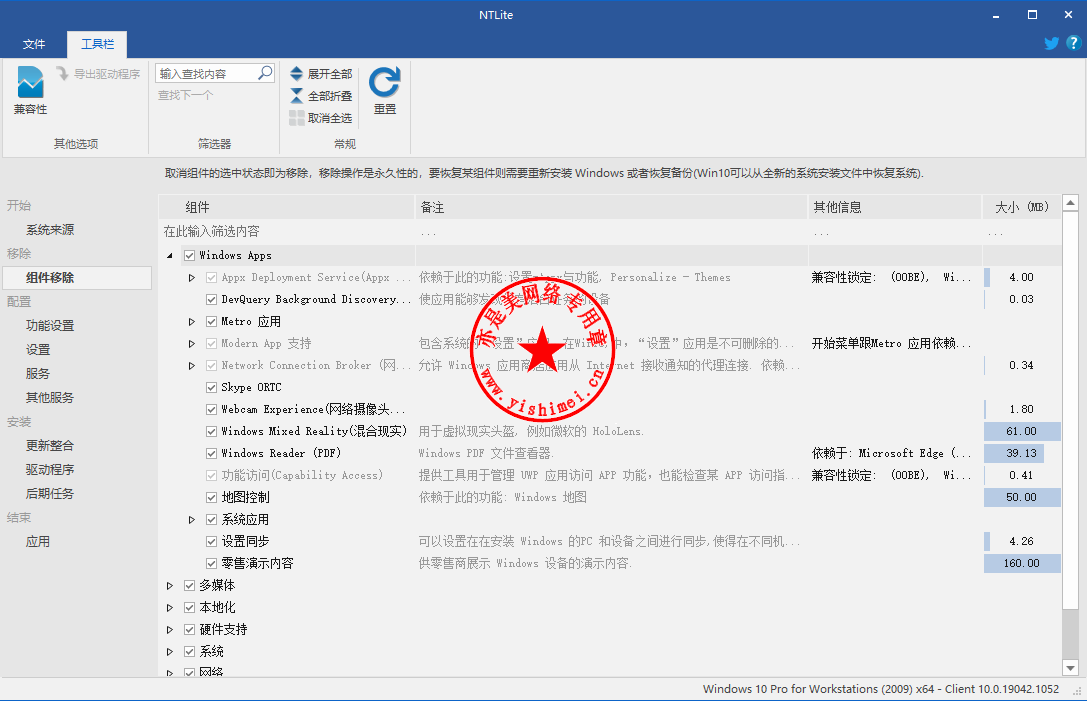Select the 工具栏 ribbon tab
This screenshot has height=701, width=1087.
tap(97, 44)
